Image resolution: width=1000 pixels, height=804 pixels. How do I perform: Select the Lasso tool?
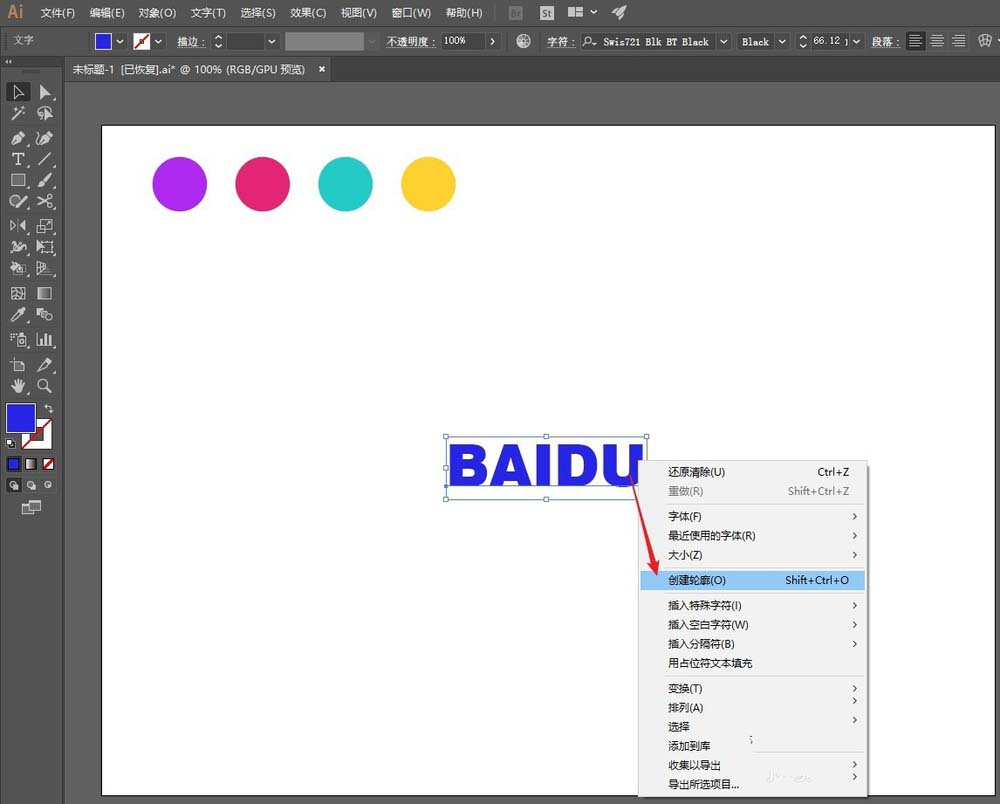45,113
